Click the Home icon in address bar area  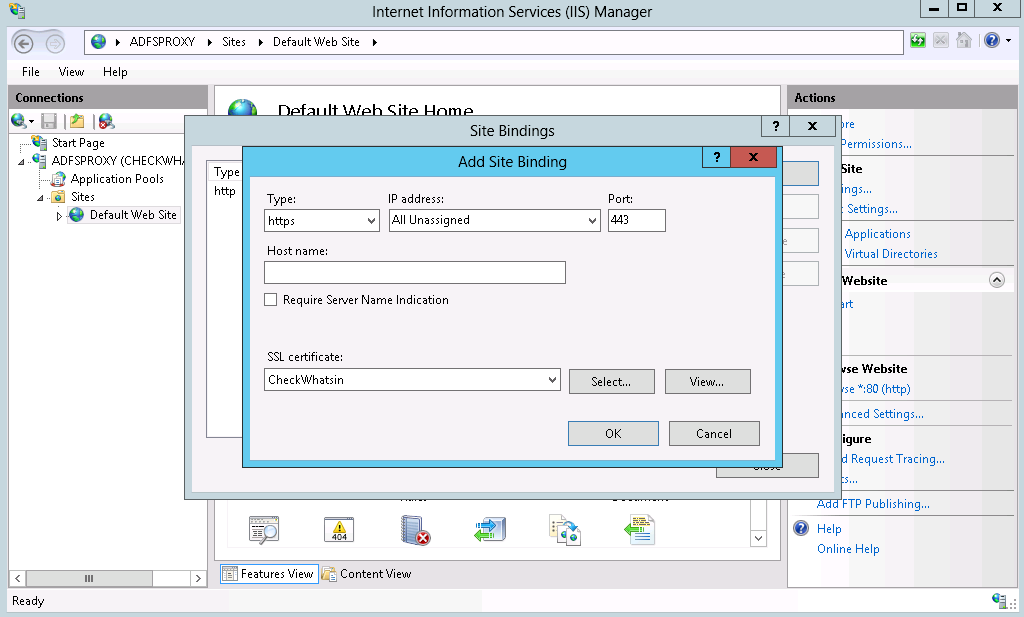(964, 40)
